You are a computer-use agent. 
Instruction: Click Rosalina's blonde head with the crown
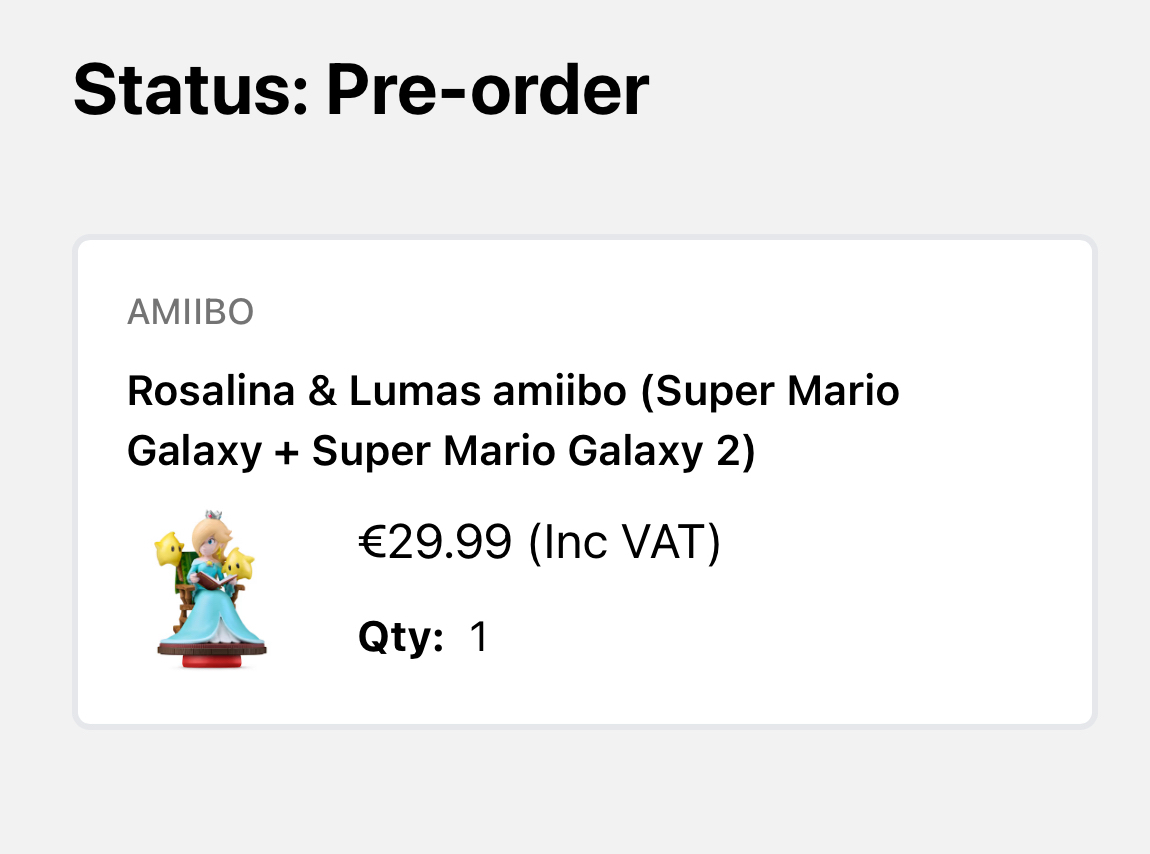click(x=211, y=532)
